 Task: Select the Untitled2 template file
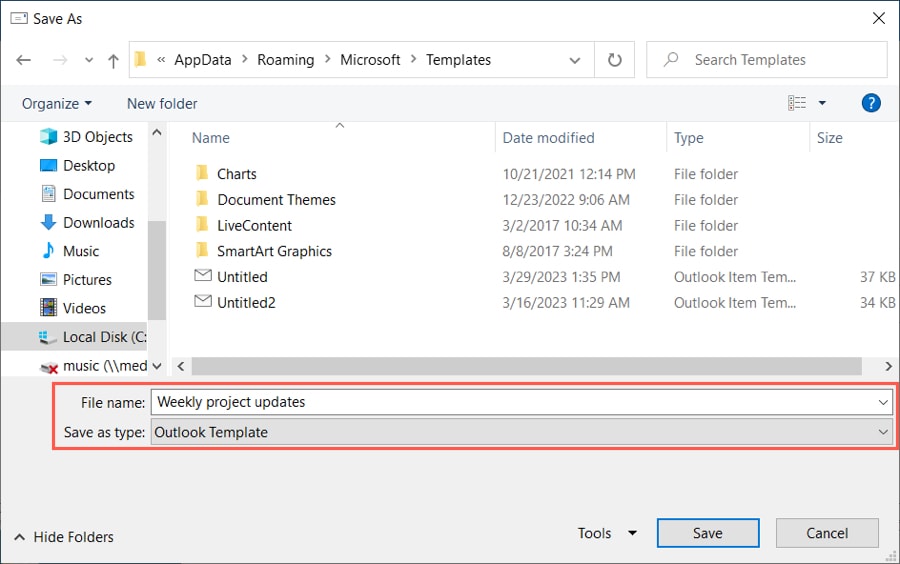click(x=246, y=303)
